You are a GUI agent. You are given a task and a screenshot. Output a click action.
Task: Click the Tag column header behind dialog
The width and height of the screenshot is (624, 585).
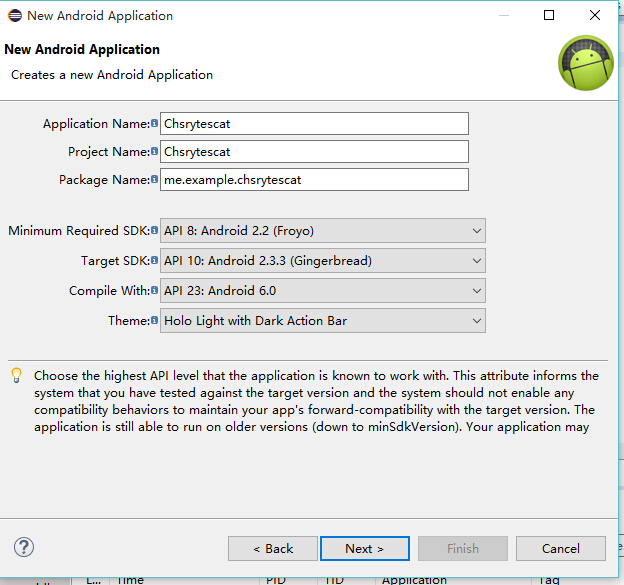(x=549, y=581)
